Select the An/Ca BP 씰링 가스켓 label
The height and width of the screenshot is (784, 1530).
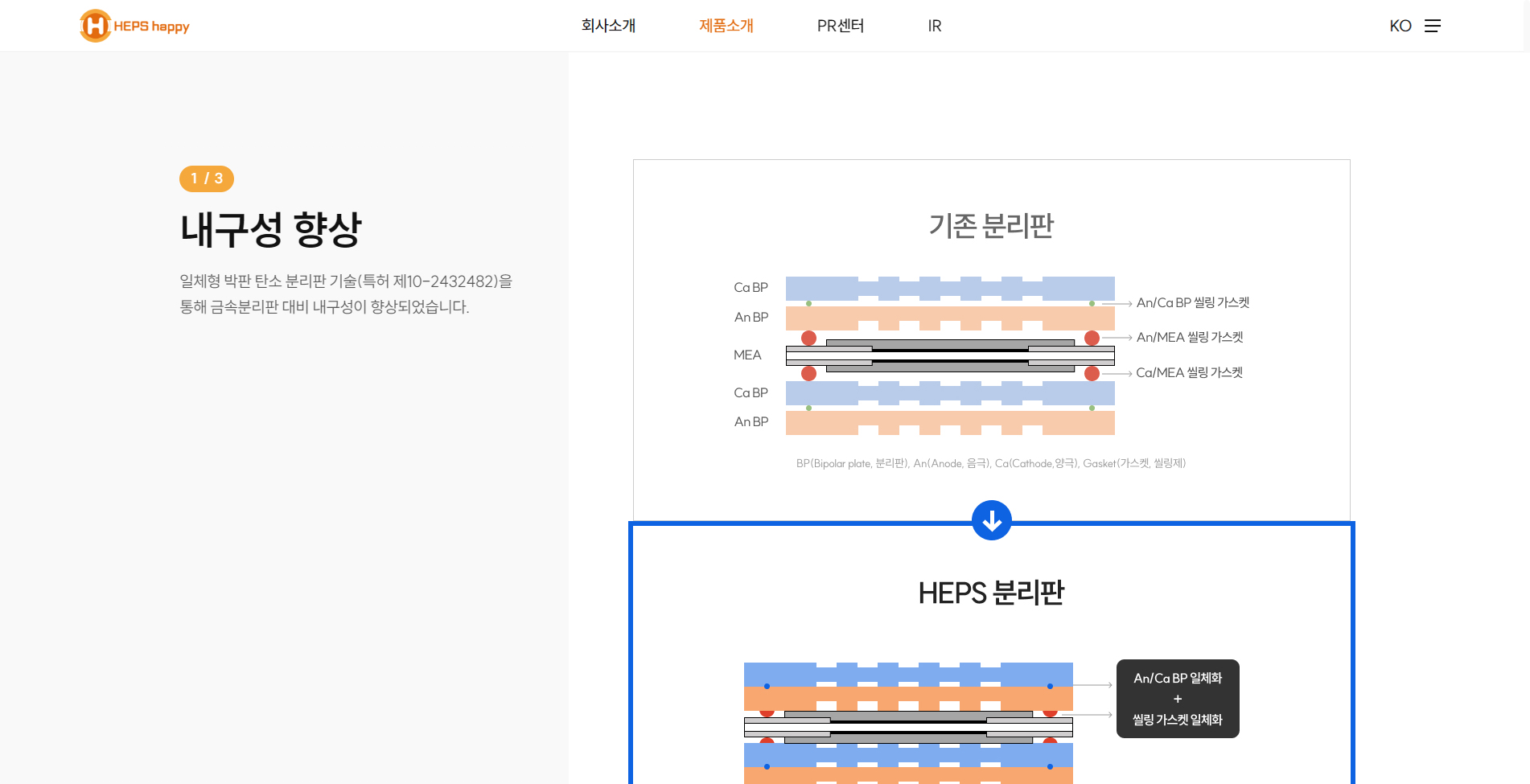click(x=1192, y=303)
